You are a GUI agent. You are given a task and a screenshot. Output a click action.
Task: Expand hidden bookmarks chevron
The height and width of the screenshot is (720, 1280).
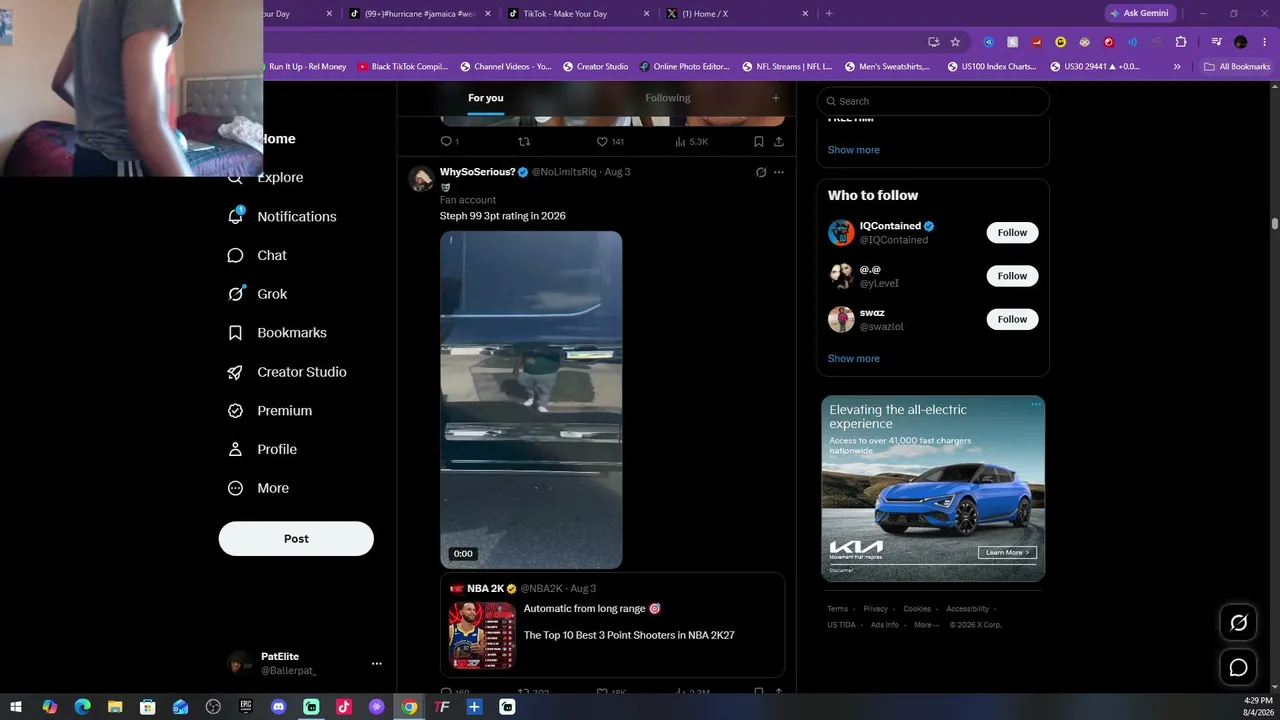click(x=1177, y=67)
